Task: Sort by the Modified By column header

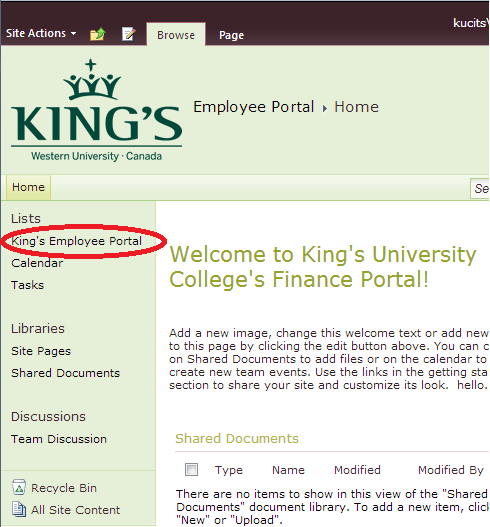Action: point(451,470)
